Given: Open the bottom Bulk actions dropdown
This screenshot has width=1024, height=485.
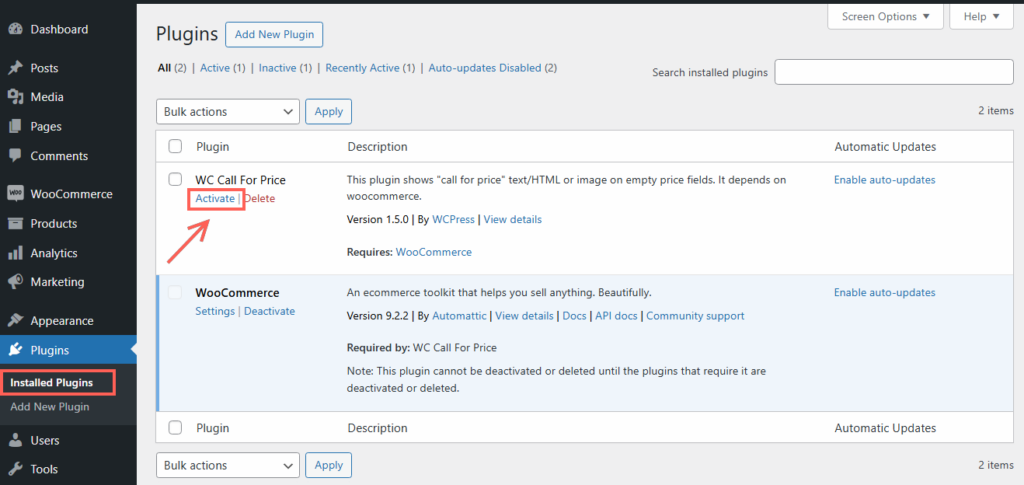Looking at the screenshot, I should pyautogui.click(x=228, y=465).
